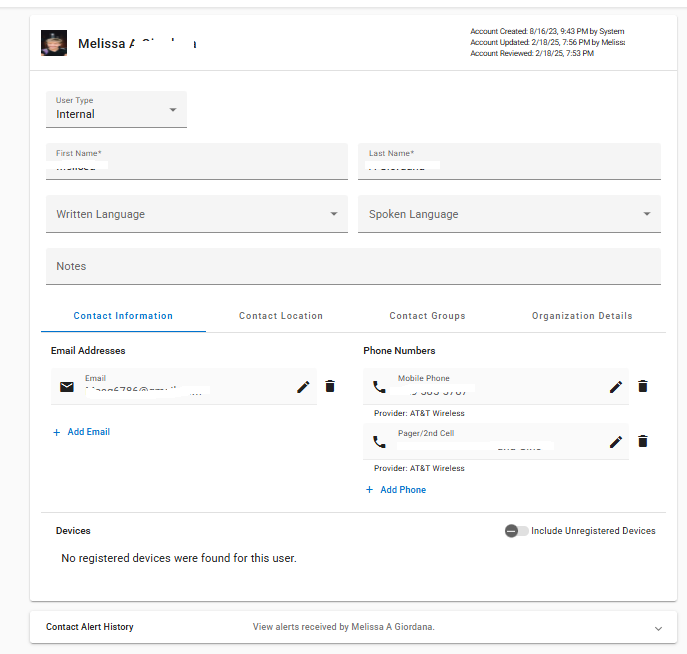Viewport: 687px width, 654px height.
Task: Switch to the Contact Location tab
Action: tap(281, 316)
